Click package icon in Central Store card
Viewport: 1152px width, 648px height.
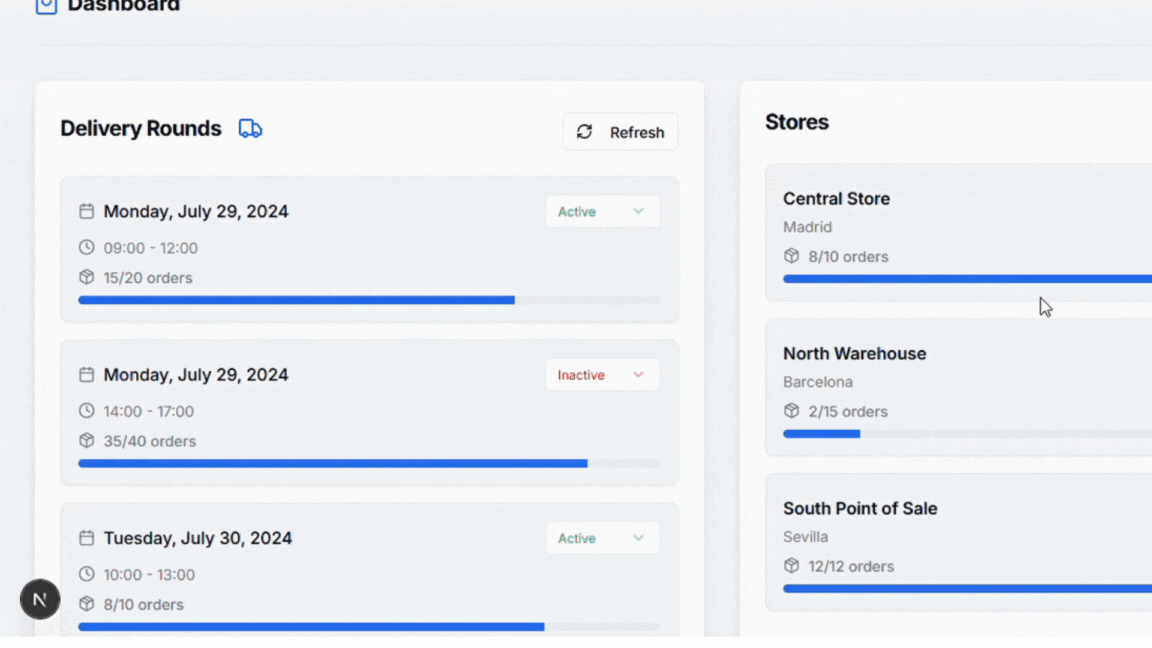[791, 256]
